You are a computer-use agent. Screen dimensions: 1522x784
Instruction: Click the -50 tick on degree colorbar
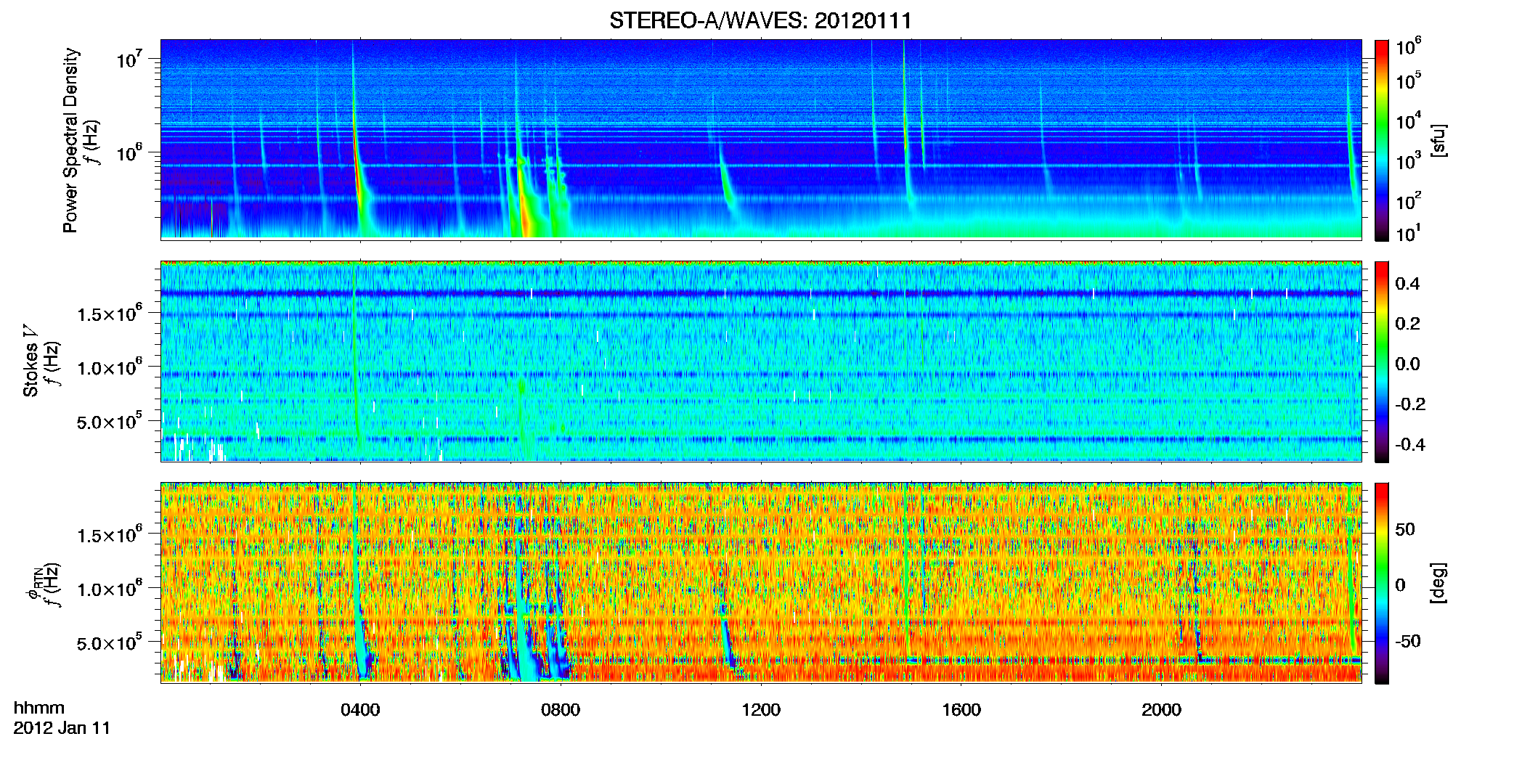click(1408, 641)
